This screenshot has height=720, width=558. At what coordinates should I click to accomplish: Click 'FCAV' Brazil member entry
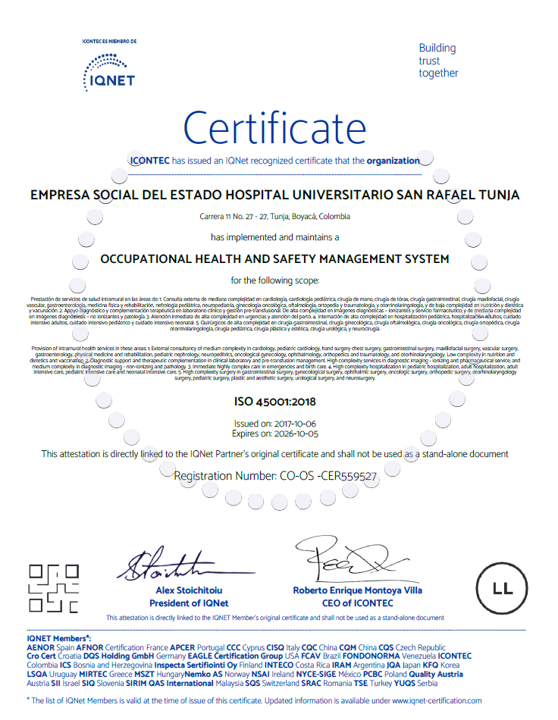coord(321,656)
